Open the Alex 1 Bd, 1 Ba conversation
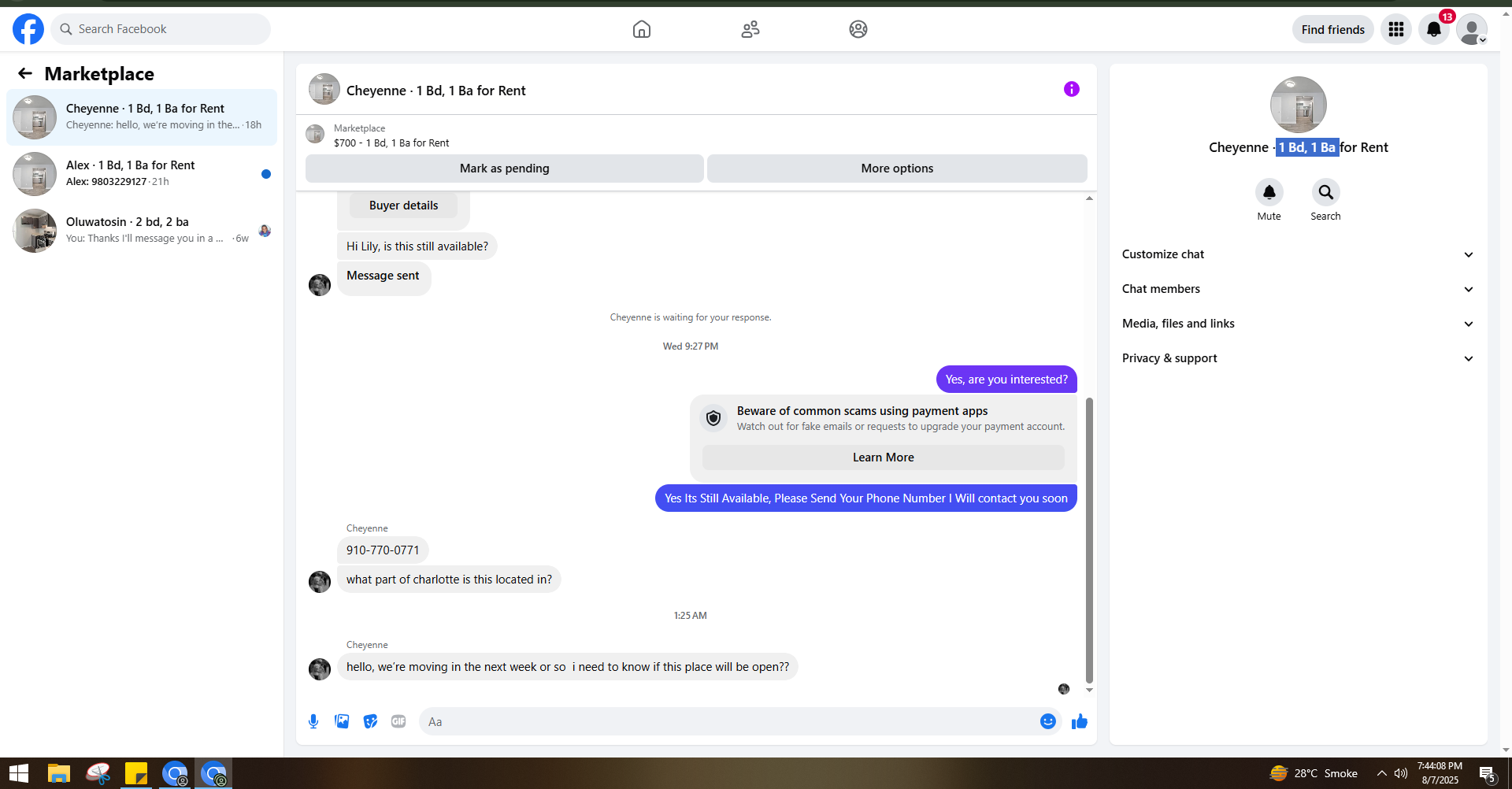 pyautogui.click(x=142, y=174)
